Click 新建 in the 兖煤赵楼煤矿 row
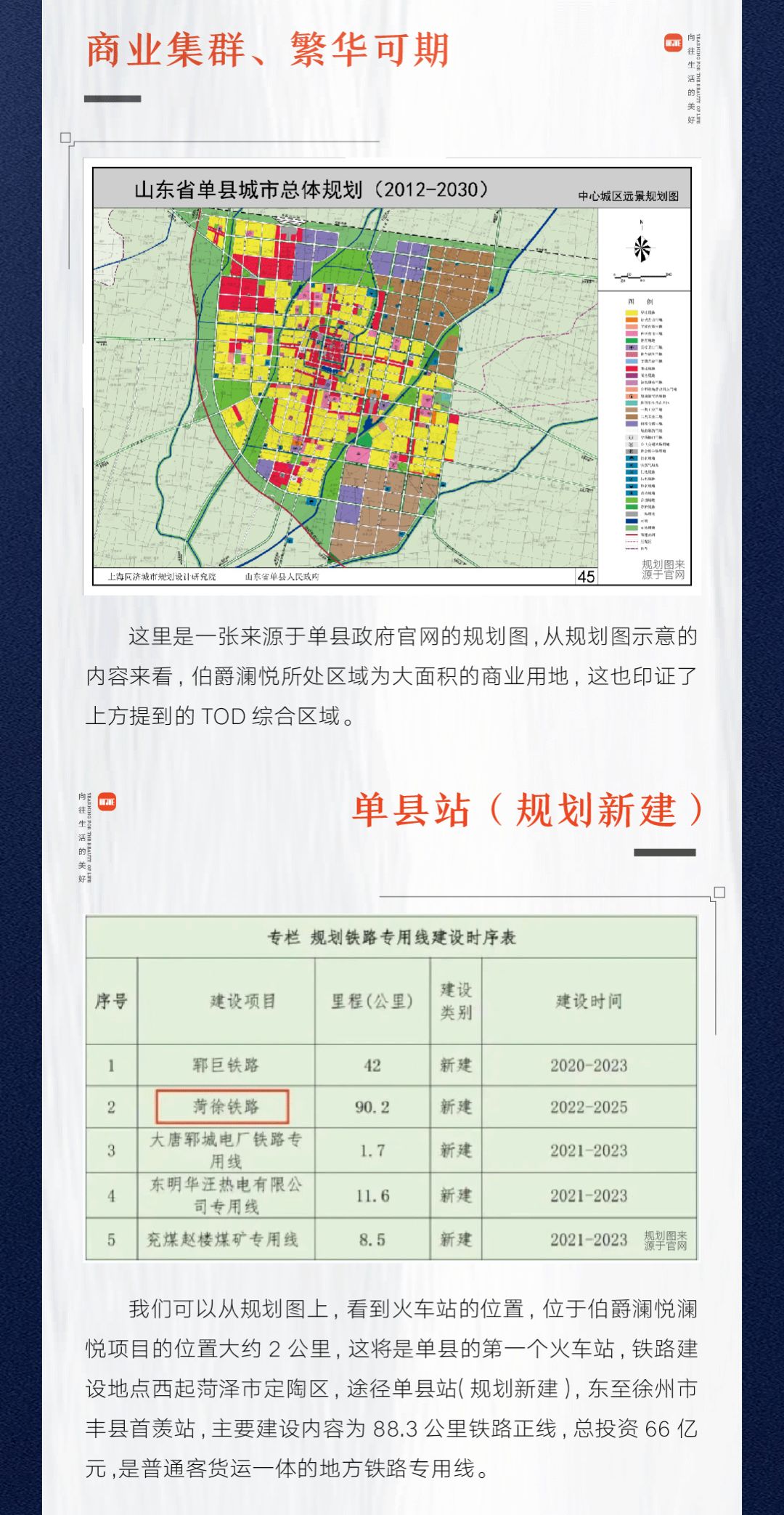The image size is (784, 1515). (456, 1239)
